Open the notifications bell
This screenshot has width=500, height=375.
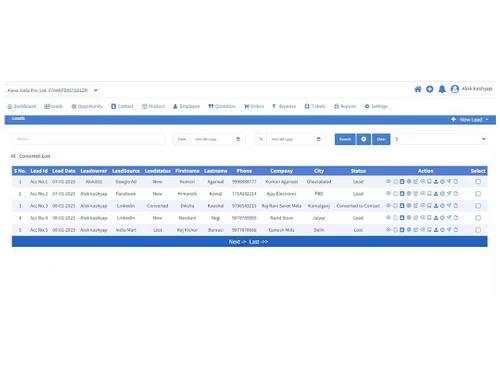[442, 89]
